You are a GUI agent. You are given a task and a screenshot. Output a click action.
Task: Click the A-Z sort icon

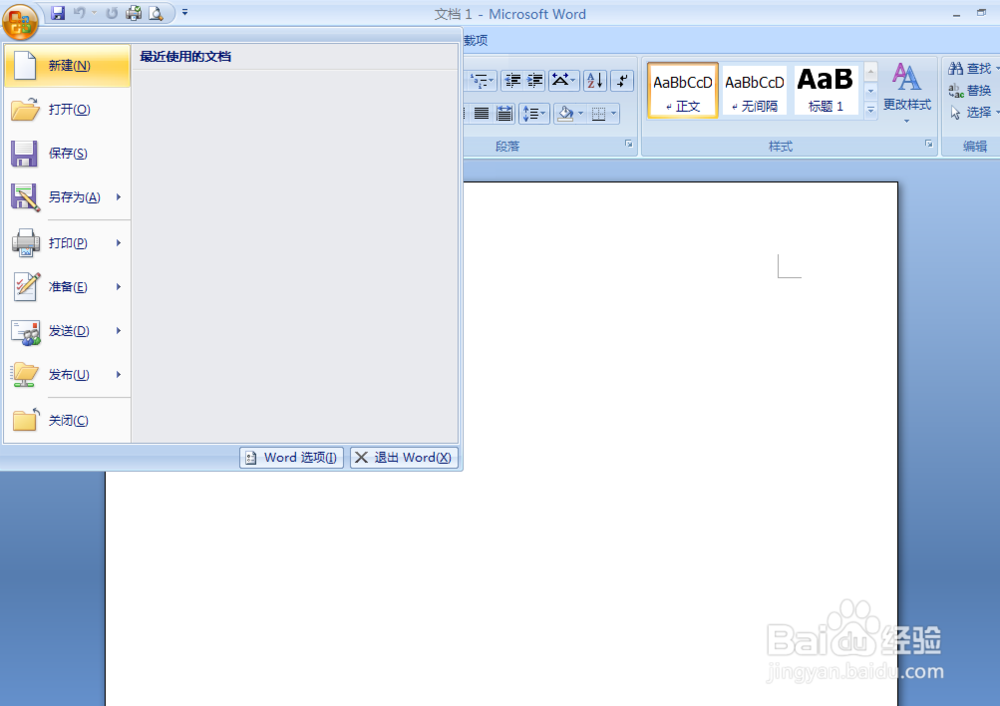point(595,81)
